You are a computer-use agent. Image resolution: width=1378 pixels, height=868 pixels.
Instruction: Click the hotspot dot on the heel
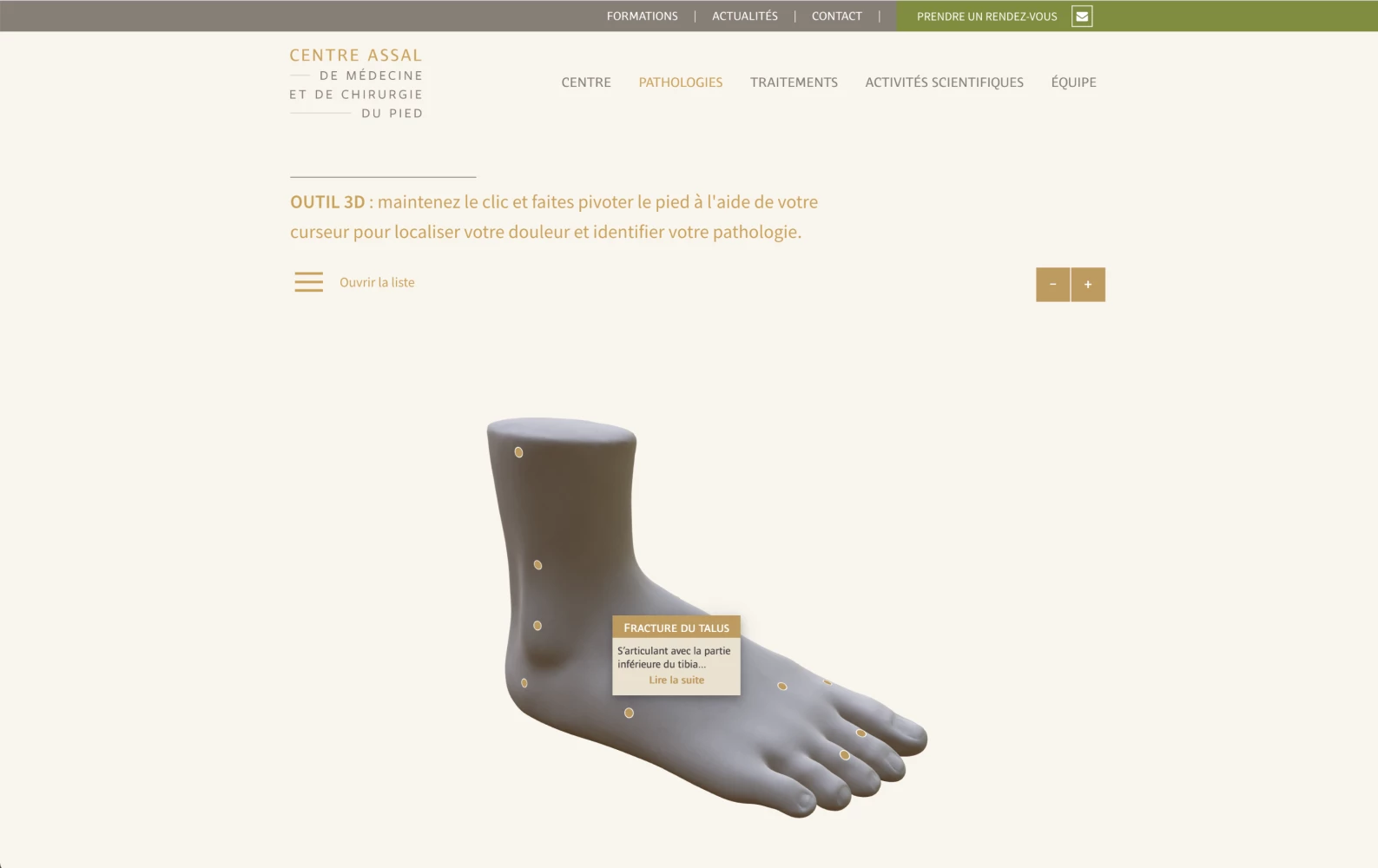coord(524,683)
